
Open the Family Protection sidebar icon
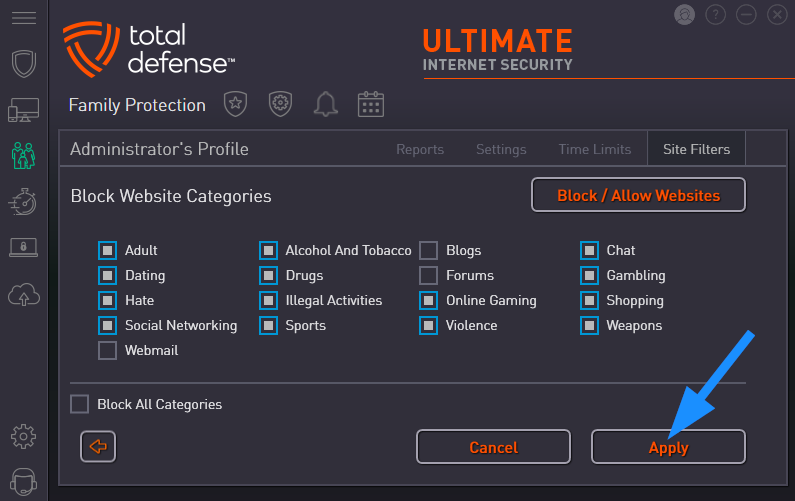[23, 156]
